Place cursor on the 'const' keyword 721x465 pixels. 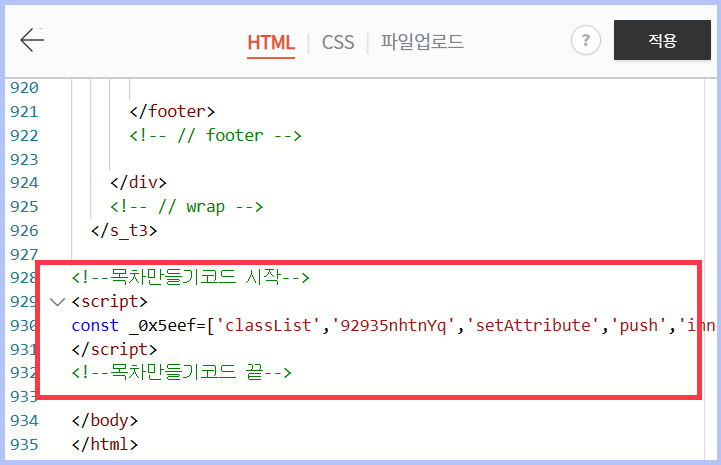(x=95, y=326)
